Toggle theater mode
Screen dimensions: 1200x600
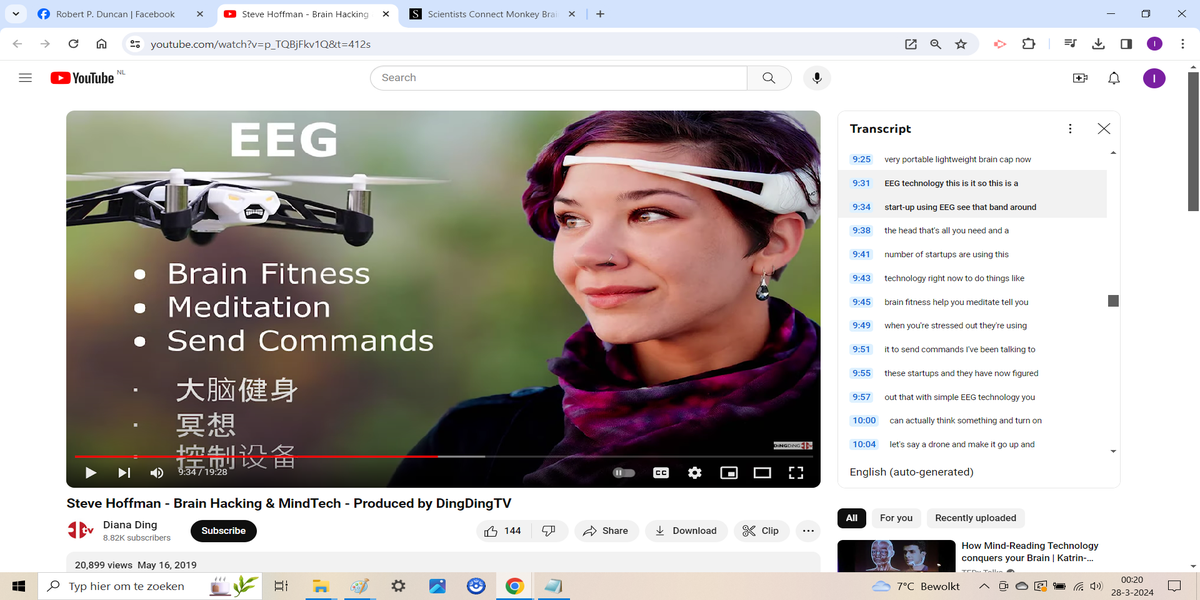[x=762, y=472]
